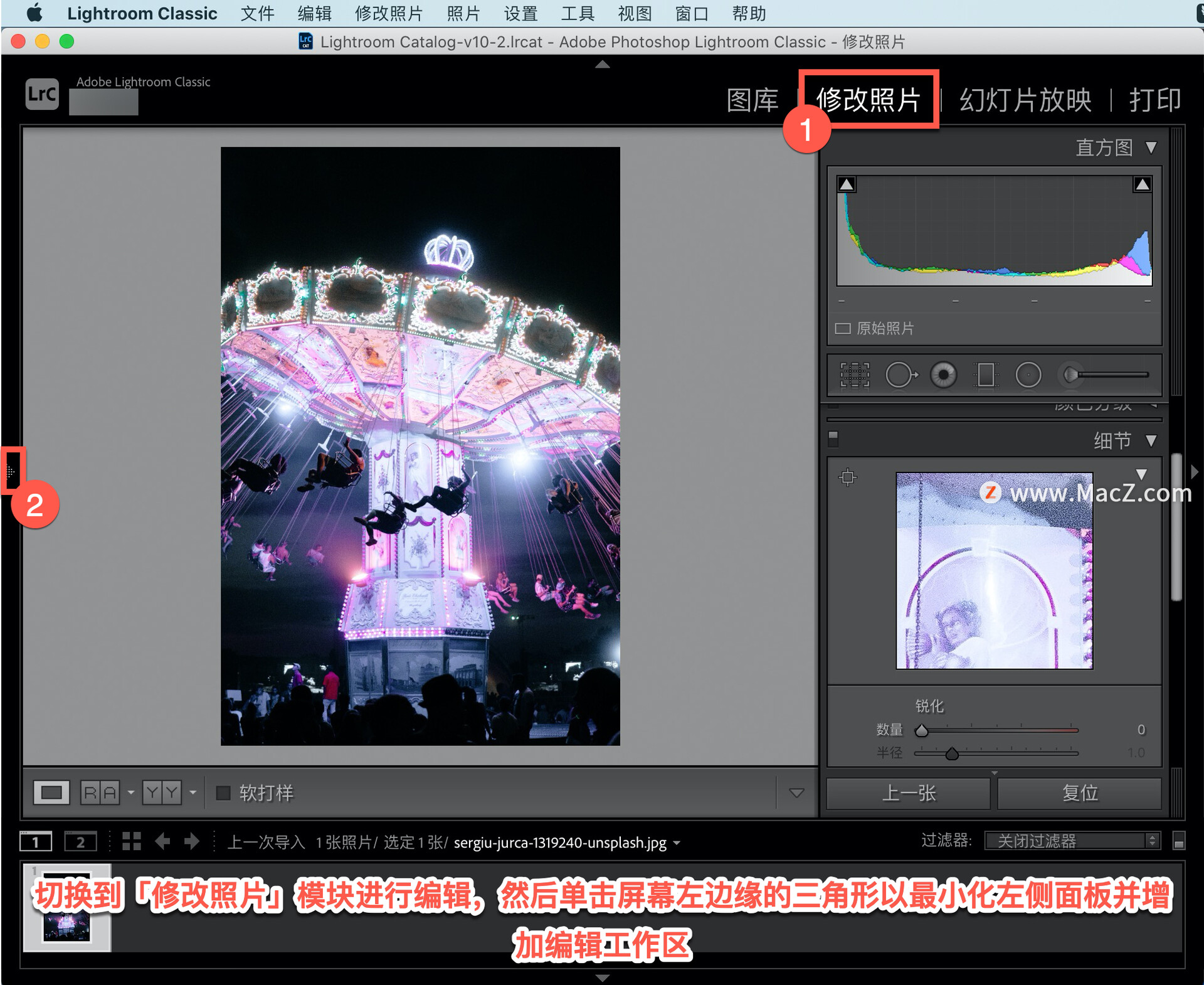Open the 工具 menu
Viewport: 1204px width, 985px height.
coord(578,13)
